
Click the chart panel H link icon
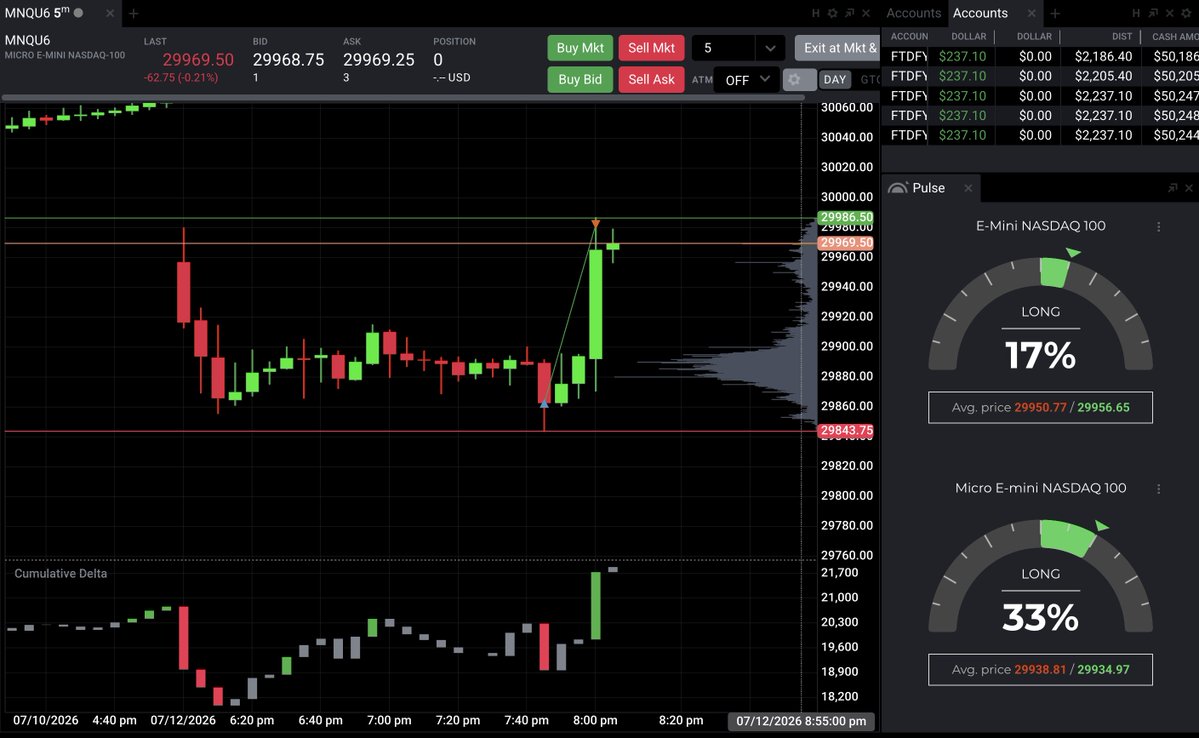coord(816,13)
